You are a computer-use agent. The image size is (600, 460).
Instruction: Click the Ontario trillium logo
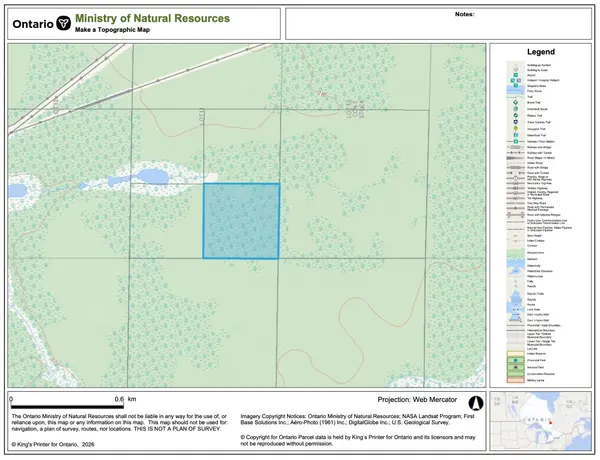pos(64,22)
